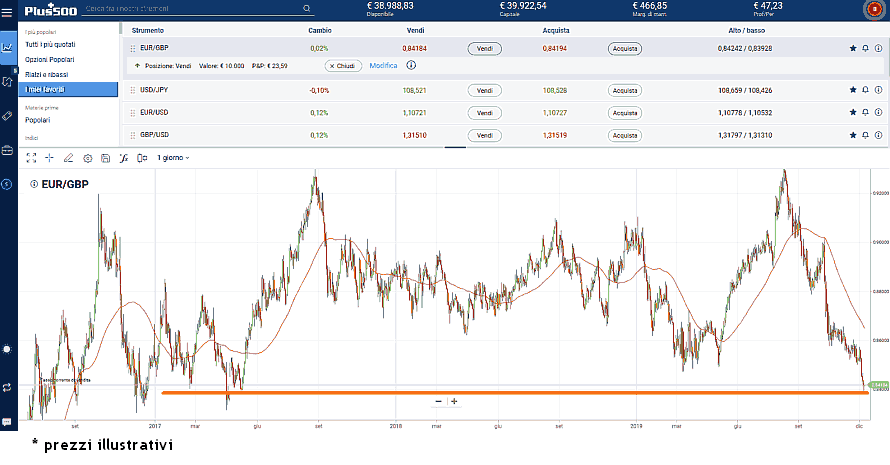
Task: Select 'Tutti i più quotati' category
Action: tap(50, 45)
